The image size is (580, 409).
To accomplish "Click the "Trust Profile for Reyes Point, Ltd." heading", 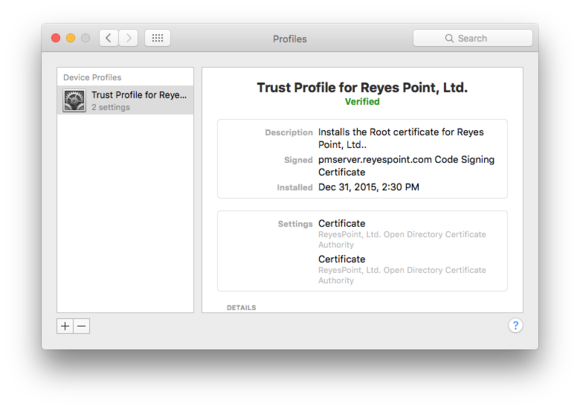I will 362,88.
